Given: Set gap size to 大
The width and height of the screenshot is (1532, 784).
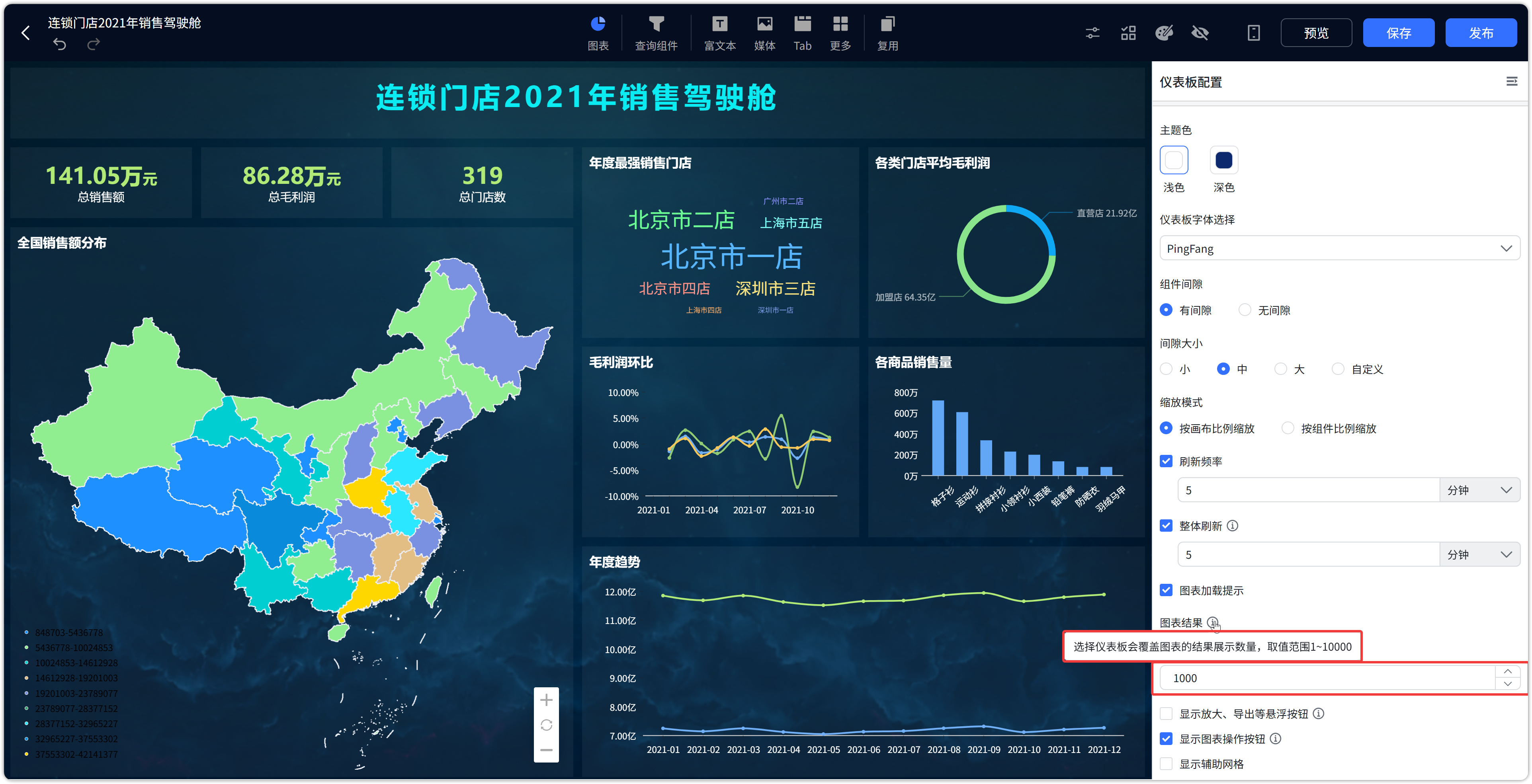Looking at the screenshot, I should 1280,369.
